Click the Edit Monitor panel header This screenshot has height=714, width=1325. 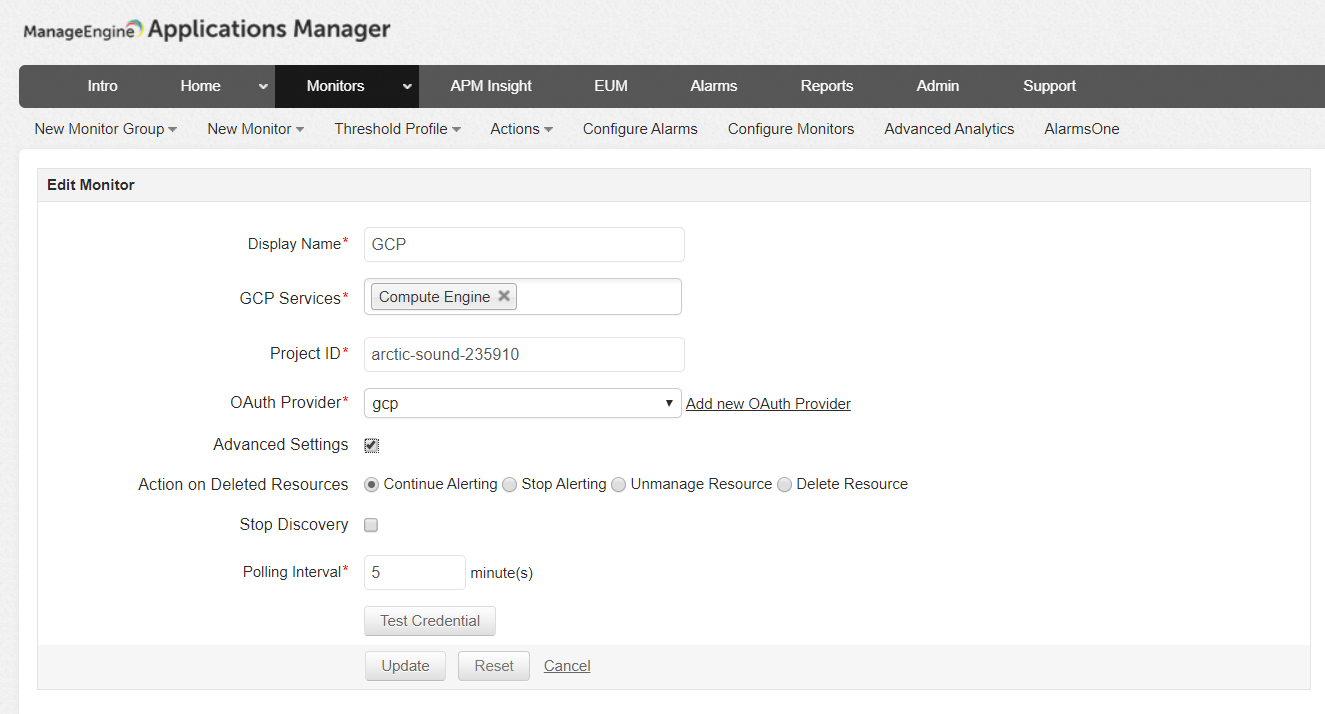674,185
